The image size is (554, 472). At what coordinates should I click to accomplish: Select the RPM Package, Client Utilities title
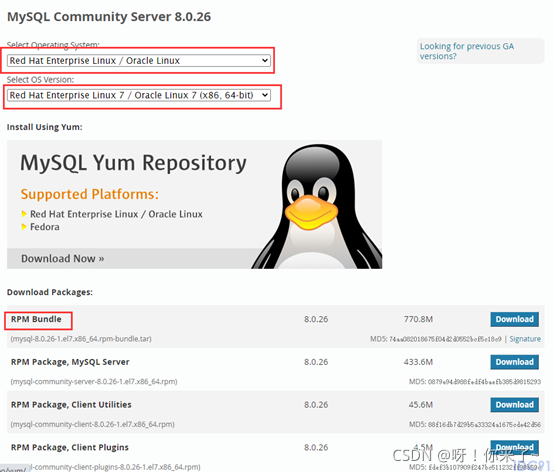click(x=71, y=405)
